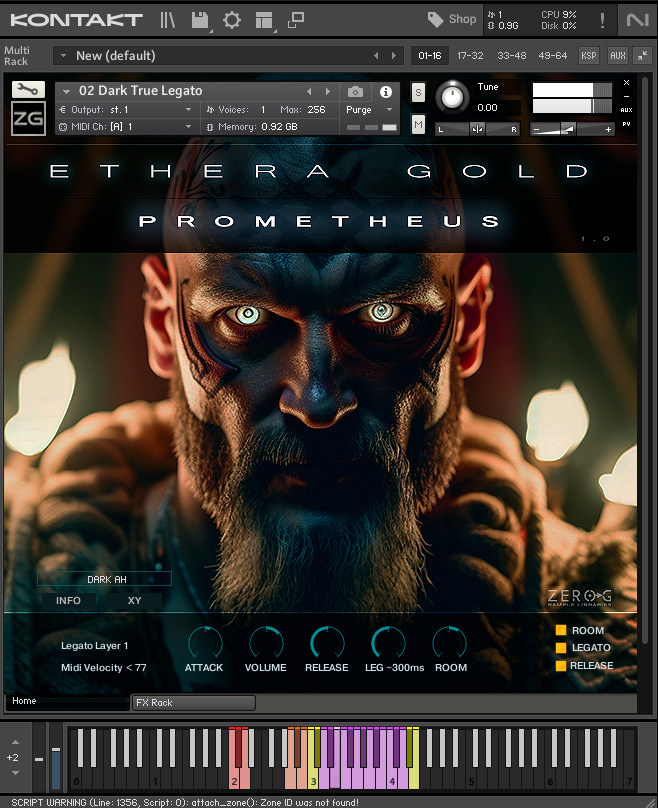Click the DARK AH preset name field
The image size is (658, 808).
point(105,579)
